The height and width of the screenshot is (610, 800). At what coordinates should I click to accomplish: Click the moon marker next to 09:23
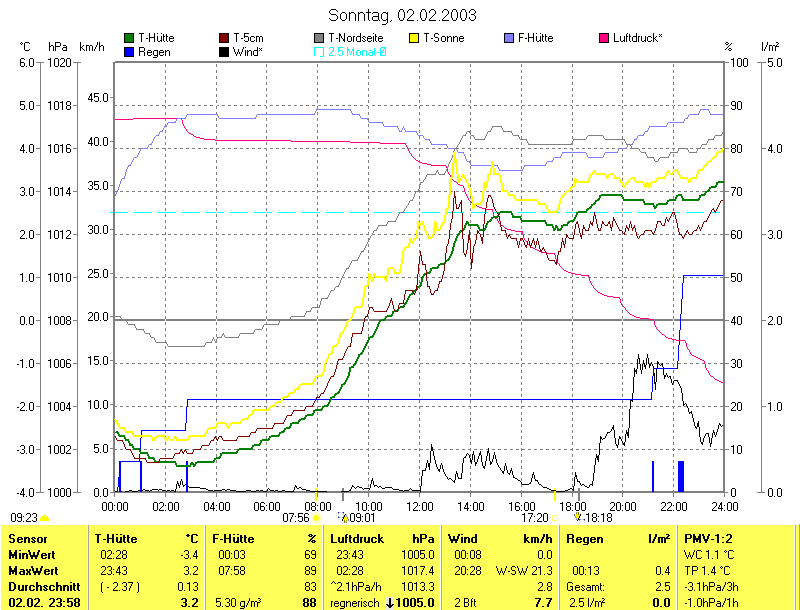(x=45, y=518)
